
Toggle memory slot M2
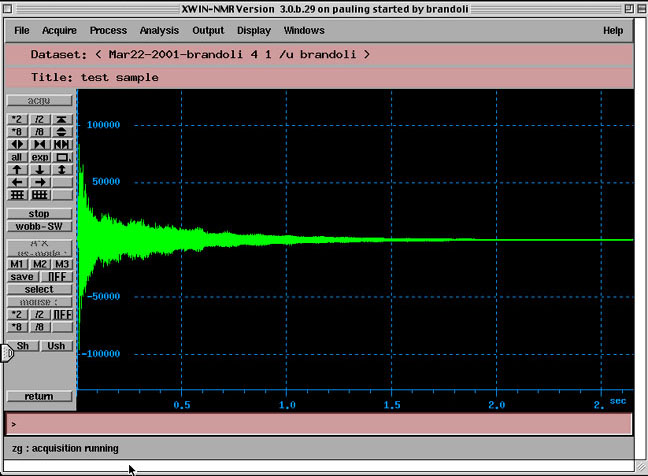tap(40, 264)
